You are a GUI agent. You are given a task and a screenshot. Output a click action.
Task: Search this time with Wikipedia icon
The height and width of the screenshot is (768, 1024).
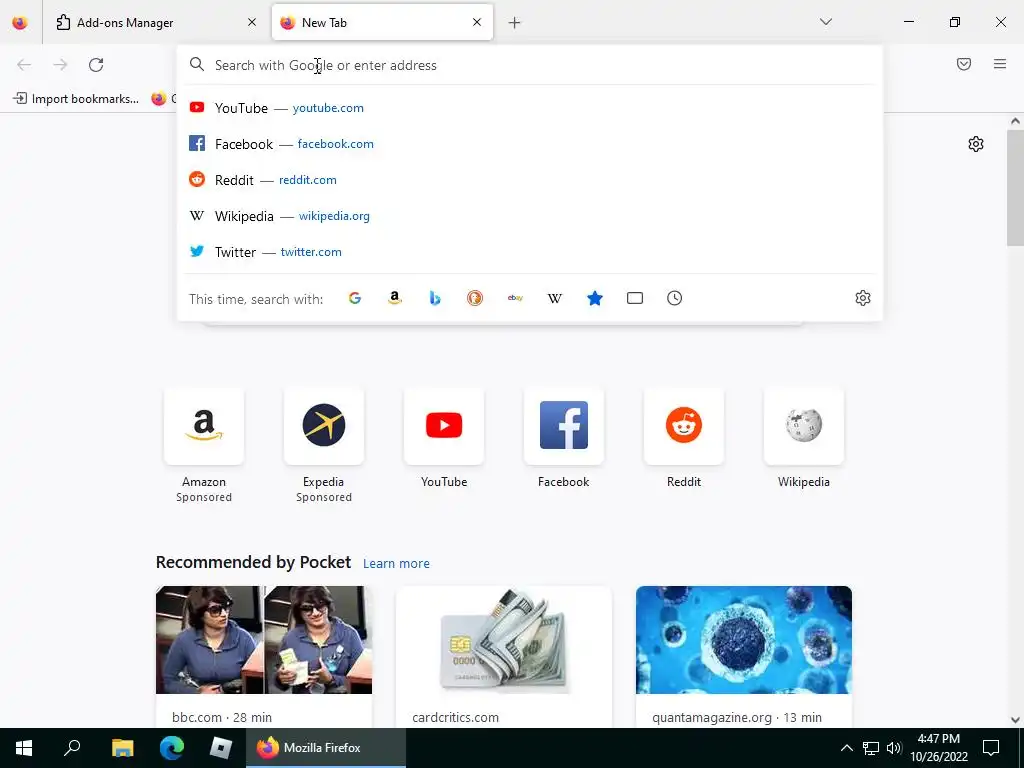(x=555, y=298)
